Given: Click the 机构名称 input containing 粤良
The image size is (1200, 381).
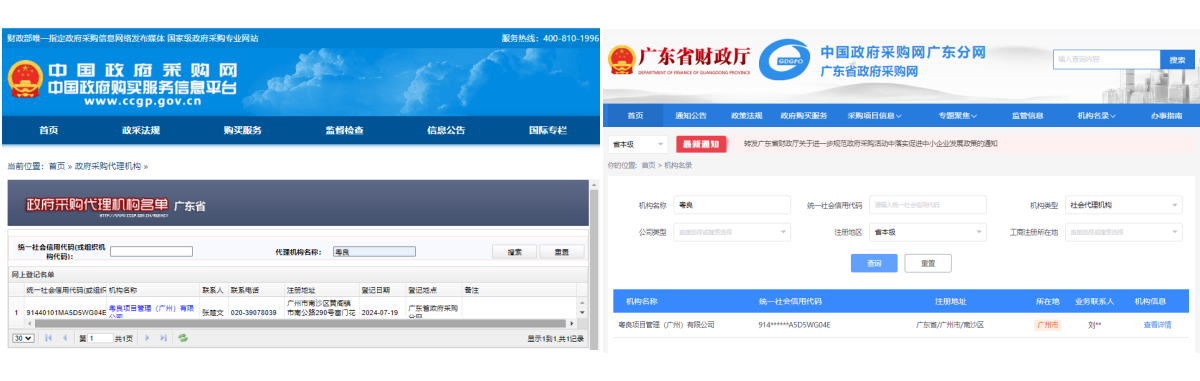Looking at the screenshot, I should tap(732, 205).
